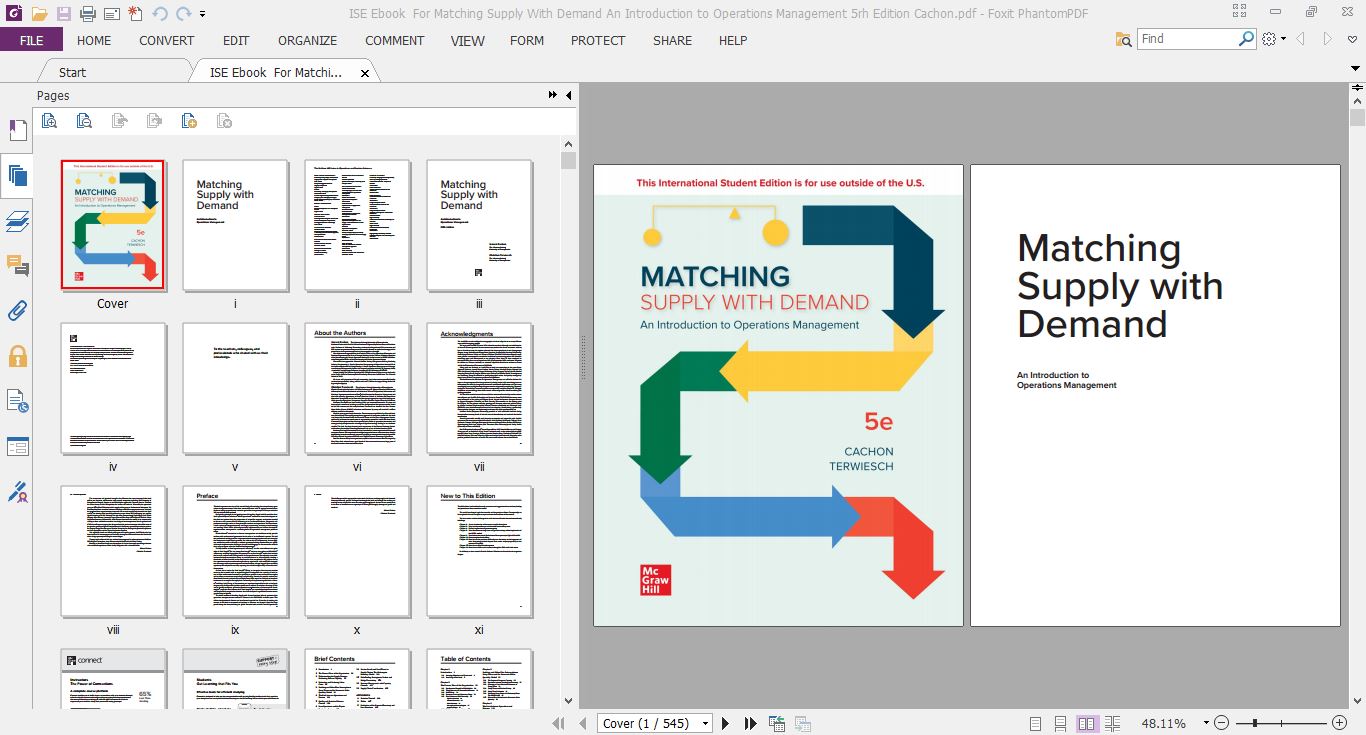Select the Pages panel icon in sidebar
This screenshot has height=735, width=1366.
17,177
